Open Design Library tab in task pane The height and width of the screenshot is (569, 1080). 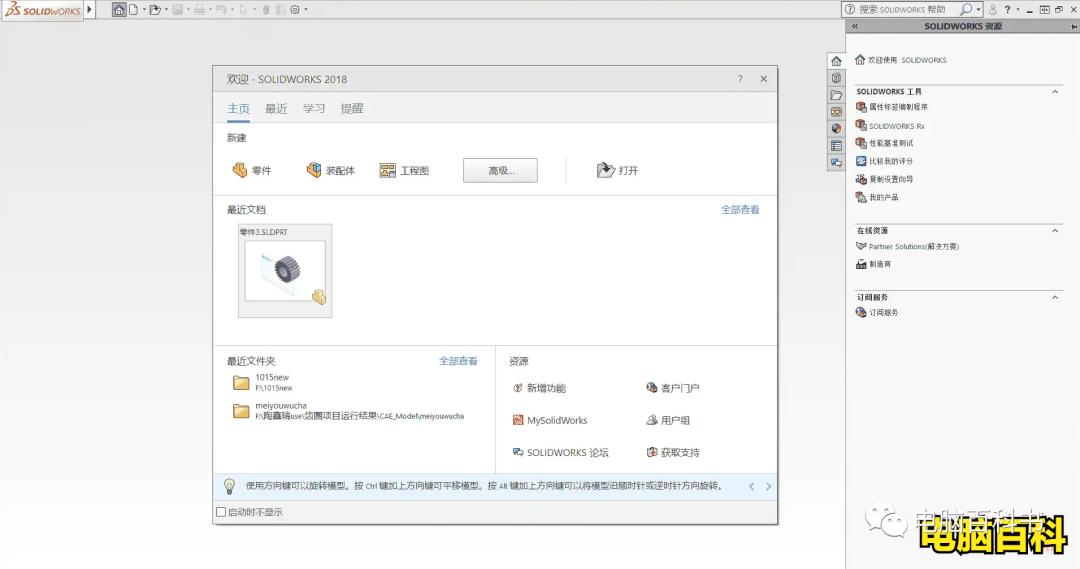[836, 78]
